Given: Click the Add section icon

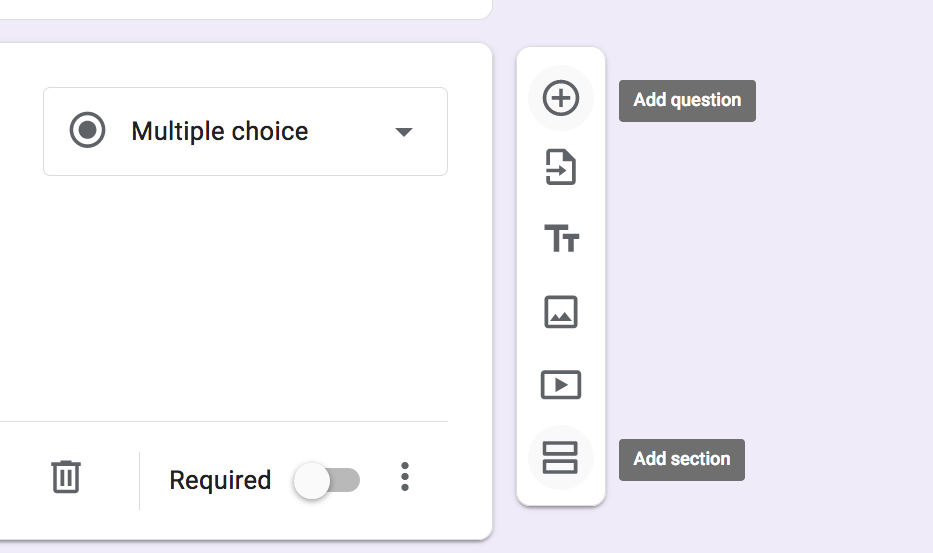Looking at the screenshot, I should point(561,458).
